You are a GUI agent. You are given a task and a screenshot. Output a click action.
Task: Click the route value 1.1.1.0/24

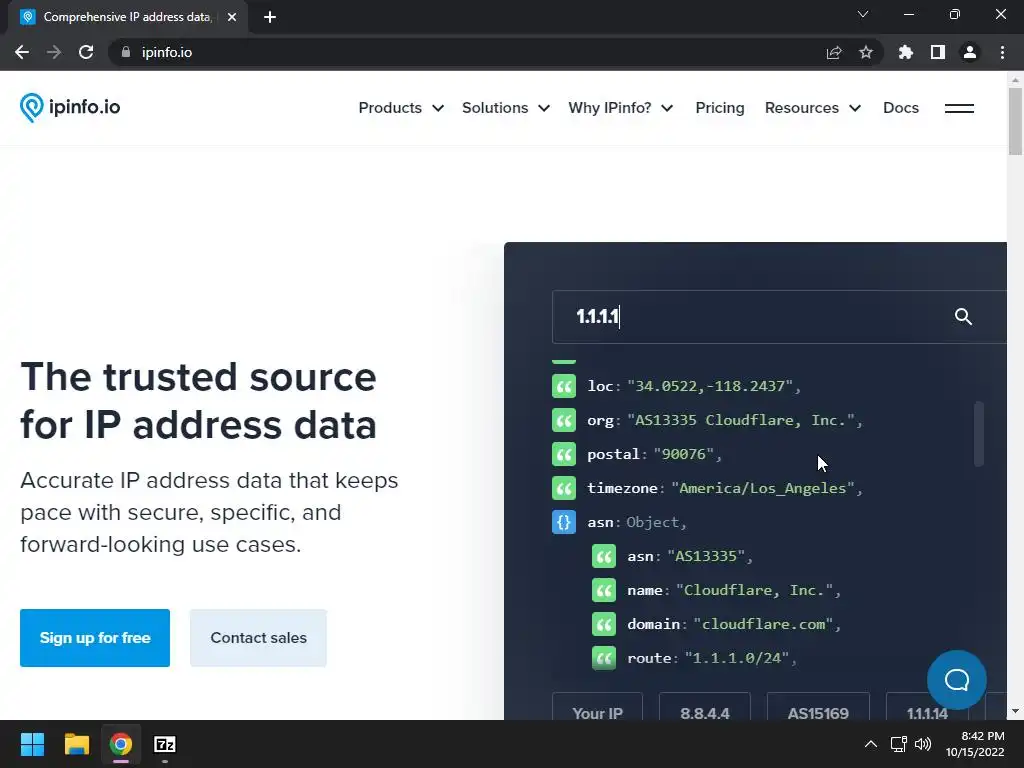(x=737, y=658)
